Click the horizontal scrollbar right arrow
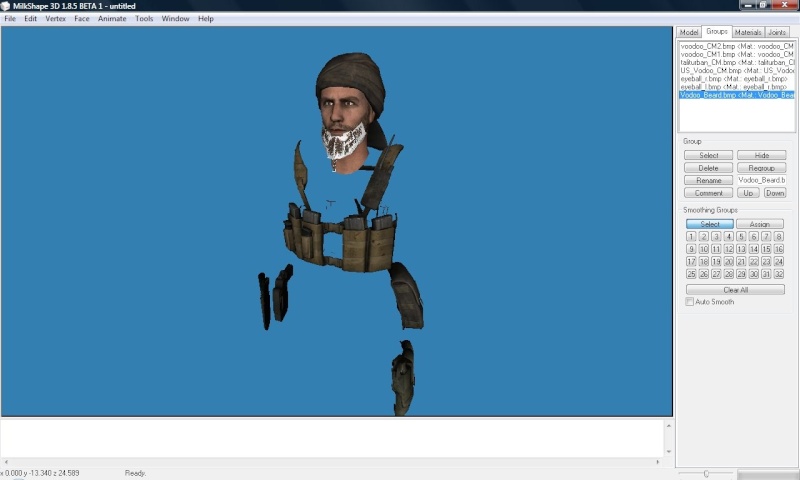Image resolution: width=800 pixels, height=480 pixels. pyautogui.click(x=658, y=462)
